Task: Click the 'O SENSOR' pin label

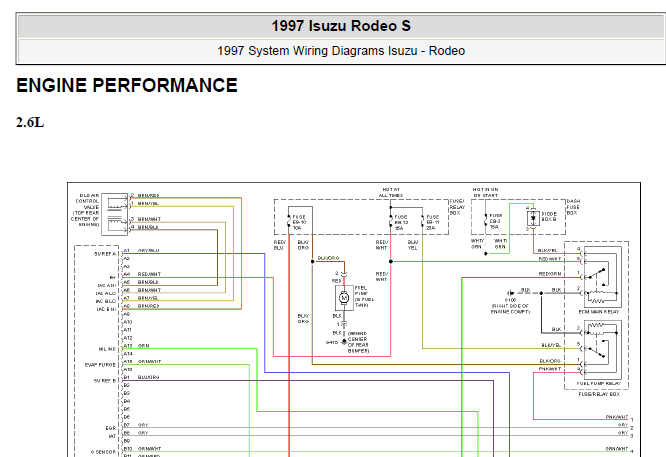Action: (x=103, y=452)
